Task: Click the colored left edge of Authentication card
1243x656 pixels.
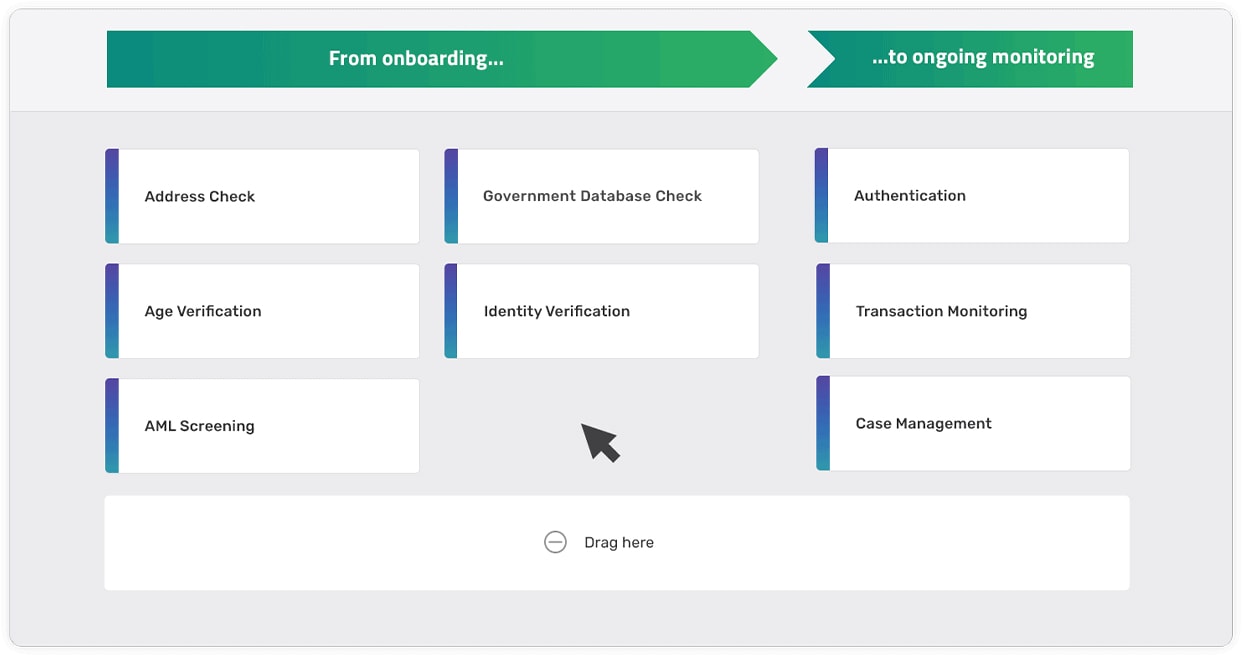Action: [822, 195]
